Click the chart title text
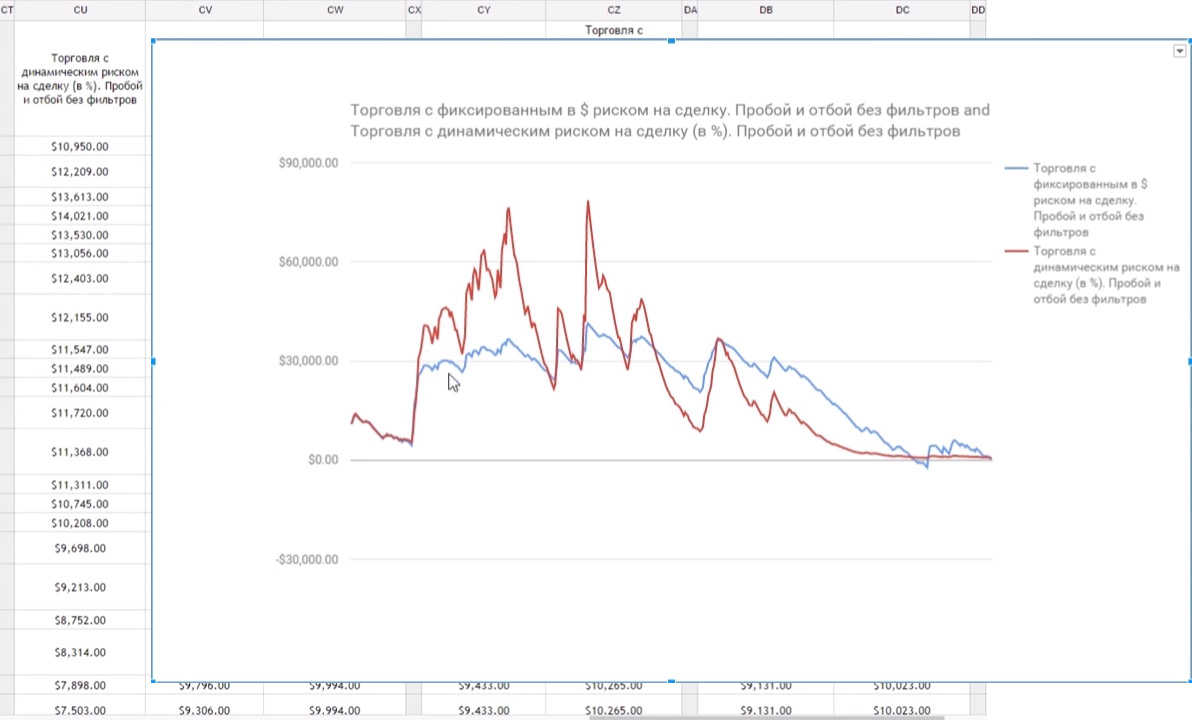 (670, 120)
